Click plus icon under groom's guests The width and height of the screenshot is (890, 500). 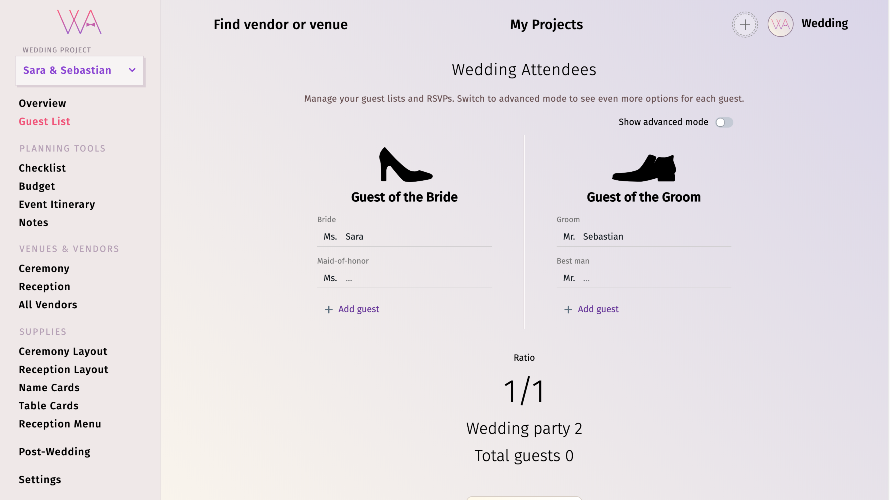pos(568,309)
